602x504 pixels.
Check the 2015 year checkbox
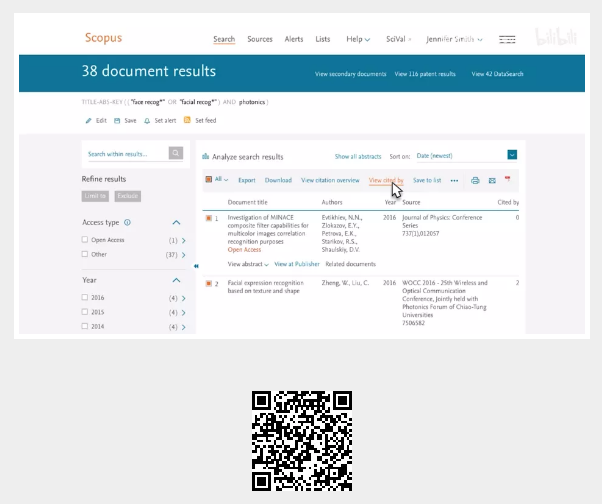[x=85, y=312]
